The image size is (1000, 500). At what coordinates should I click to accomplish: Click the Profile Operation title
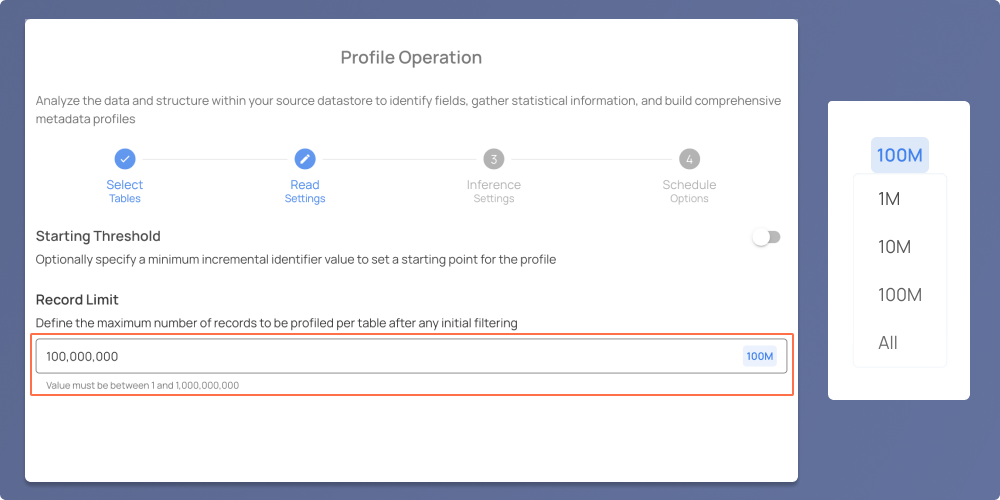pyautogui.click(x=411, y=57)
